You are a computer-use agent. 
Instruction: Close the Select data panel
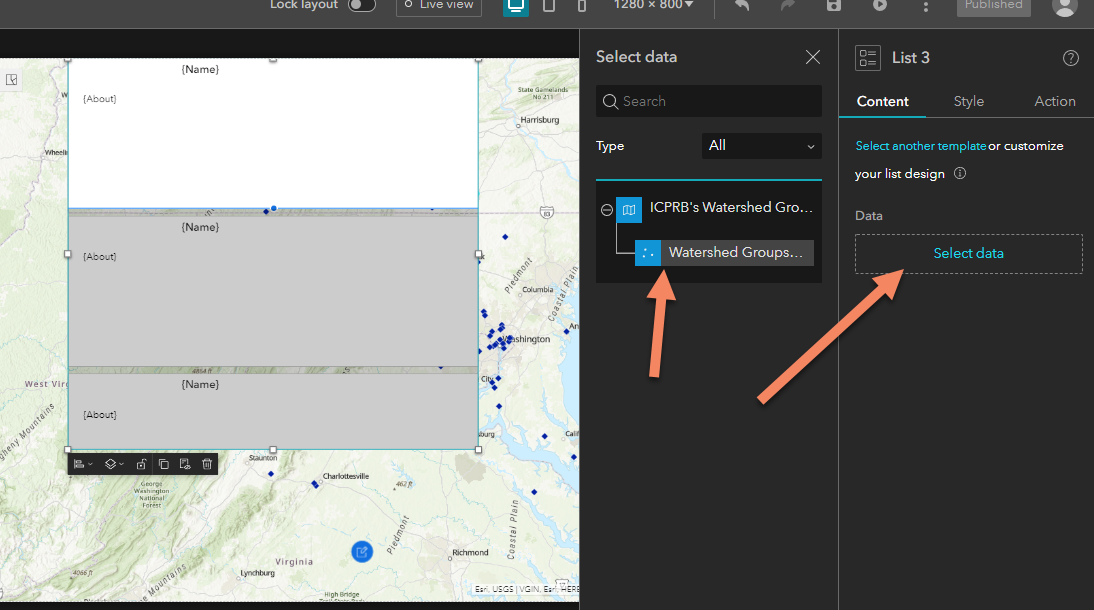coord(813,57)
